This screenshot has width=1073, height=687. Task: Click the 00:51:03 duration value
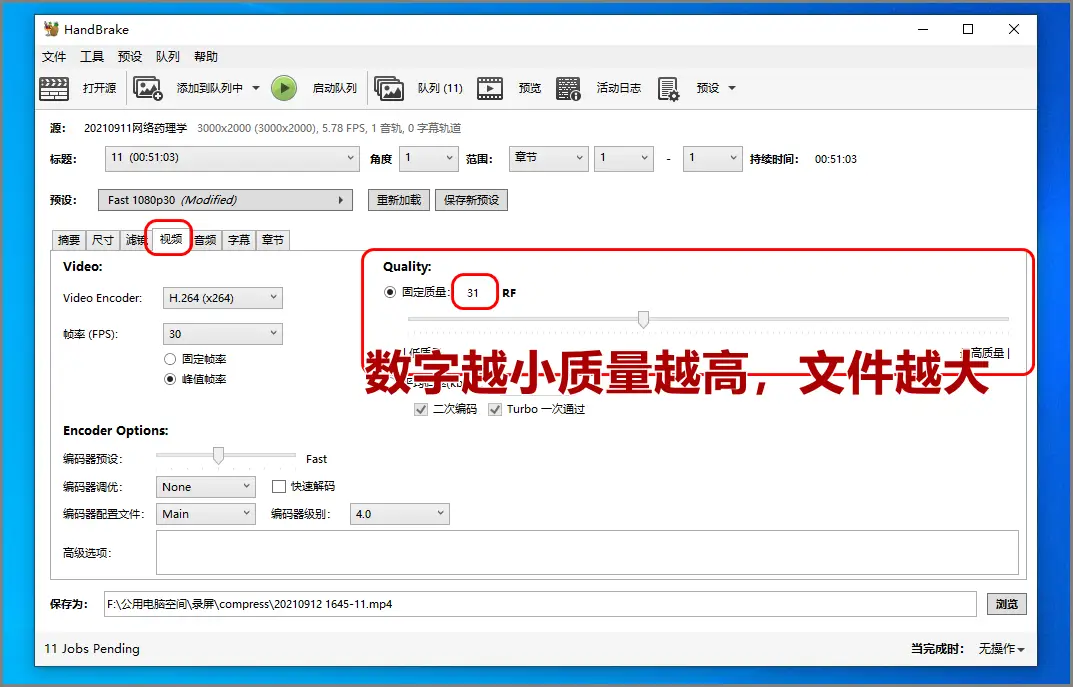(x=836, y=159)
